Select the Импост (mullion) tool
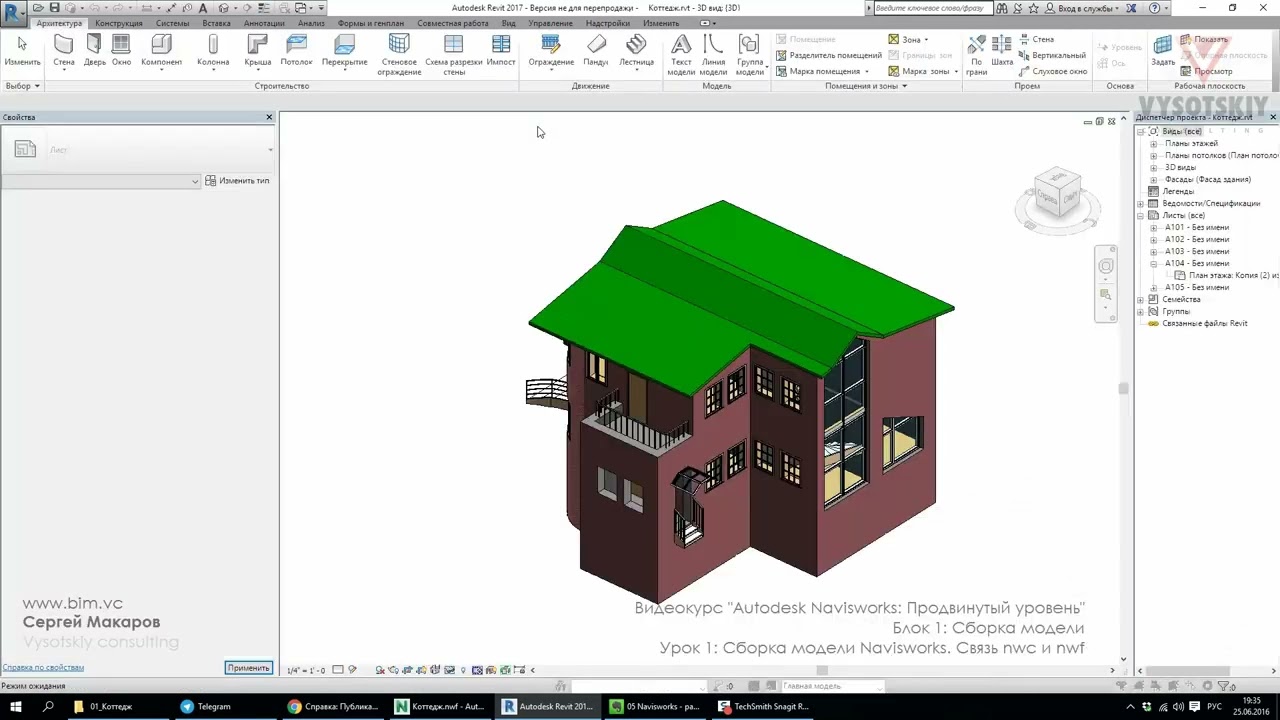This screenshot has width=1280, height=720. (501, 51)
